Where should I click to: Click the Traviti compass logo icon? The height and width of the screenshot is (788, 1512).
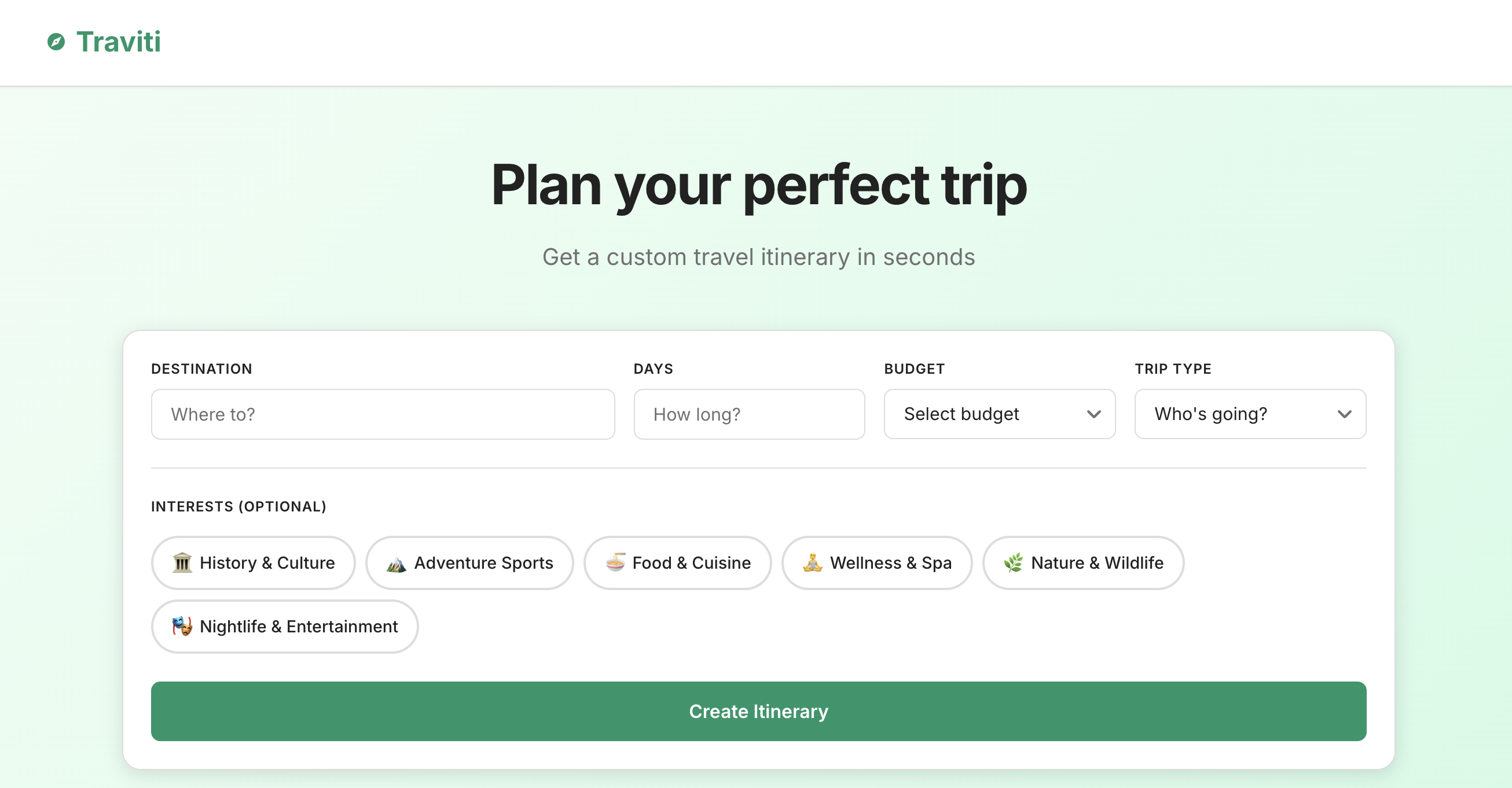[56, 42]
